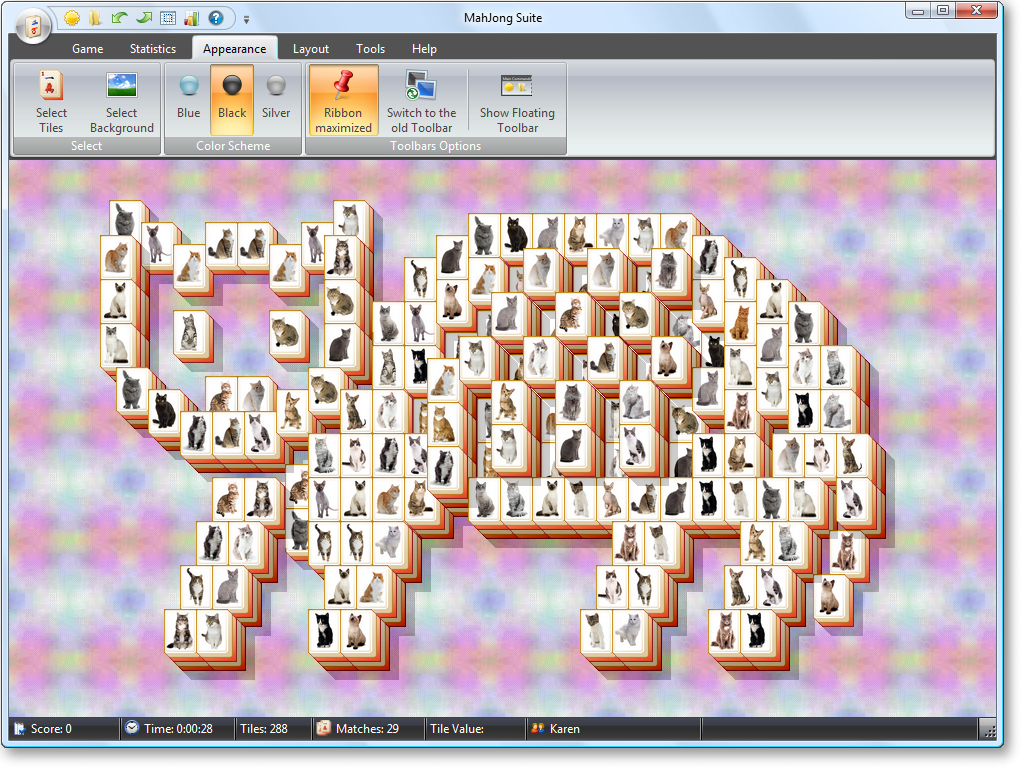
Task: Open the Tools ribbon tab
Action: pyautogui.click(x=370, y=49)
